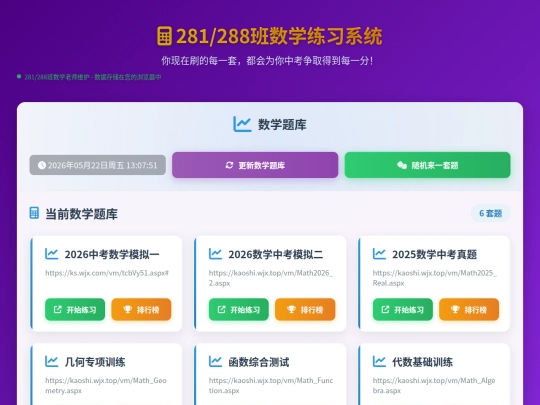Click the green status dot in the header note

pyautogui.click(x=19, y=76)
